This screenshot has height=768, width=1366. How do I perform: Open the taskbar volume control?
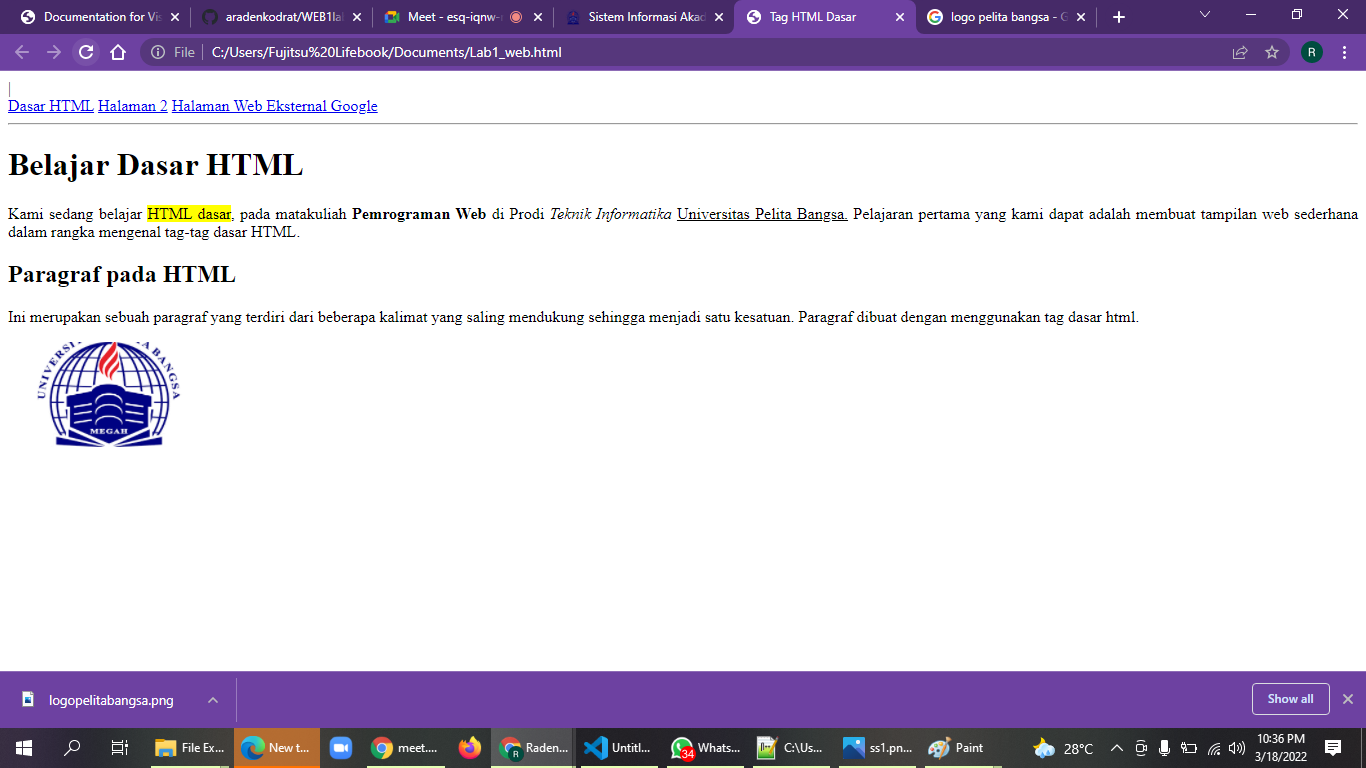[x=1237, y=748]
